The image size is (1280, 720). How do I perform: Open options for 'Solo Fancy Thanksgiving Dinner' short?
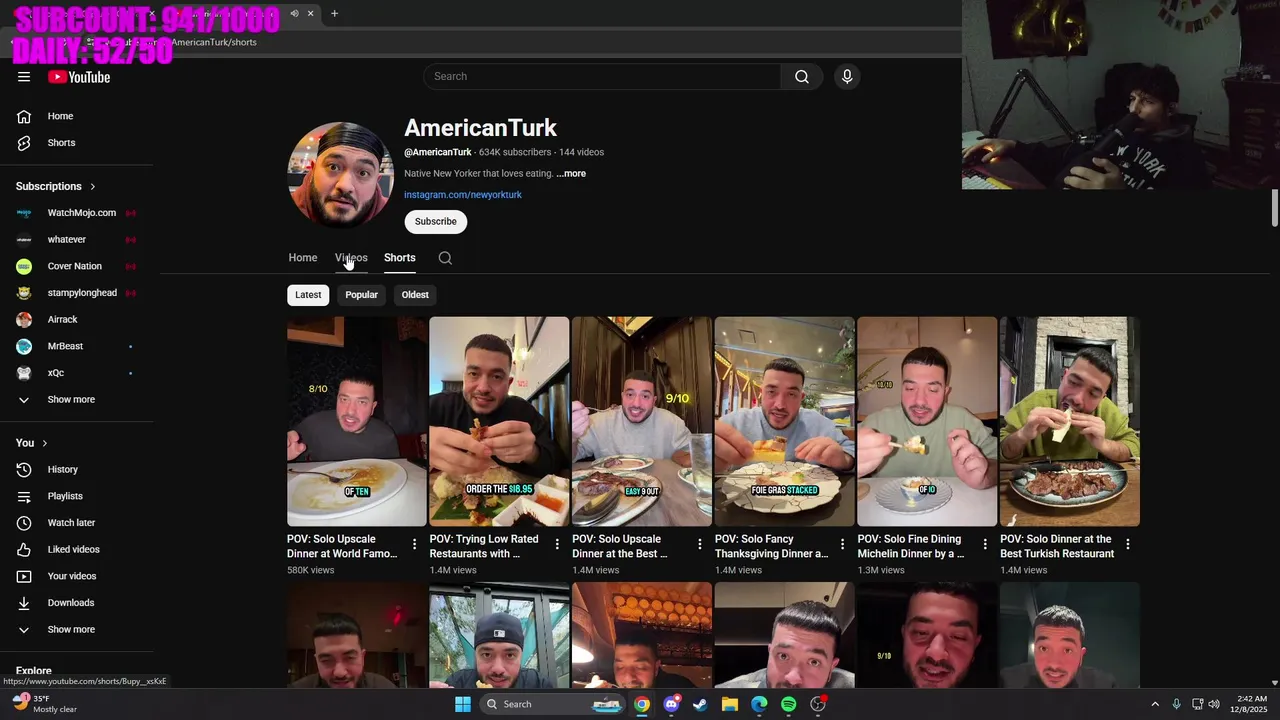point(842,545)
